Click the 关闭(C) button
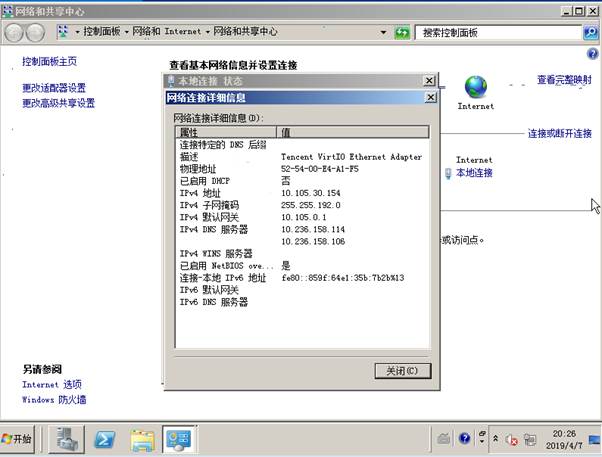The width and height of the screenshot is (602, 457). (402, 370)
